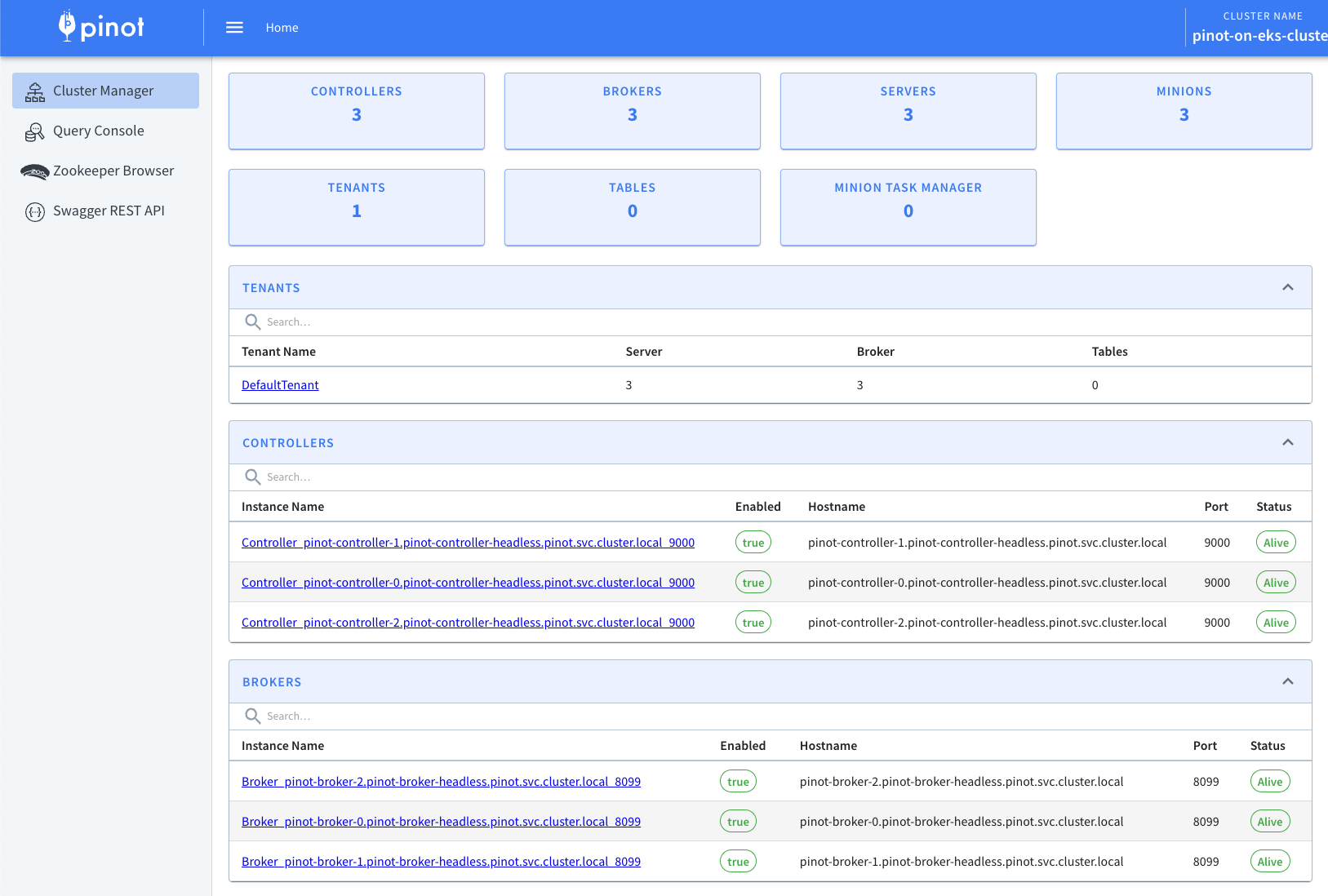Image resolution: width=1328 pixels, height=896 pixels.
Task: Collapse the Brokers section
Action: 1288,681
